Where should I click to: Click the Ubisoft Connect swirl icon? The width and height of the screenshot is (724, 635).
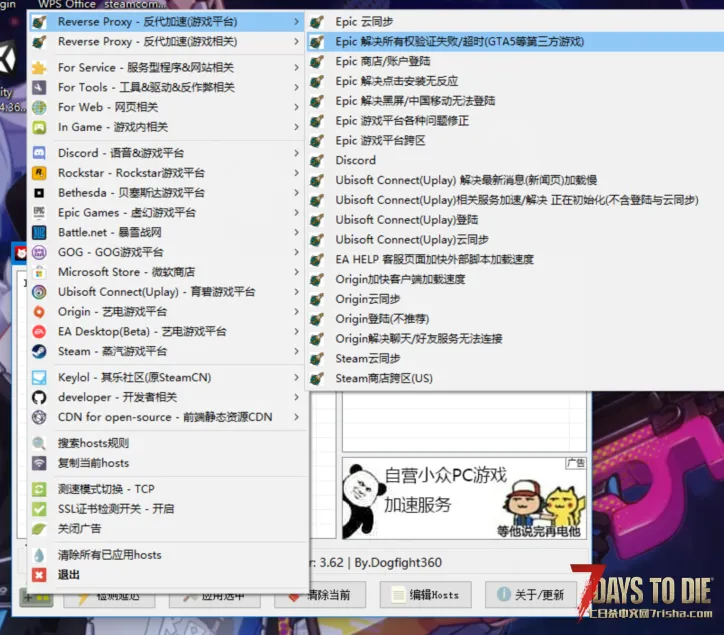coord(39,292)
